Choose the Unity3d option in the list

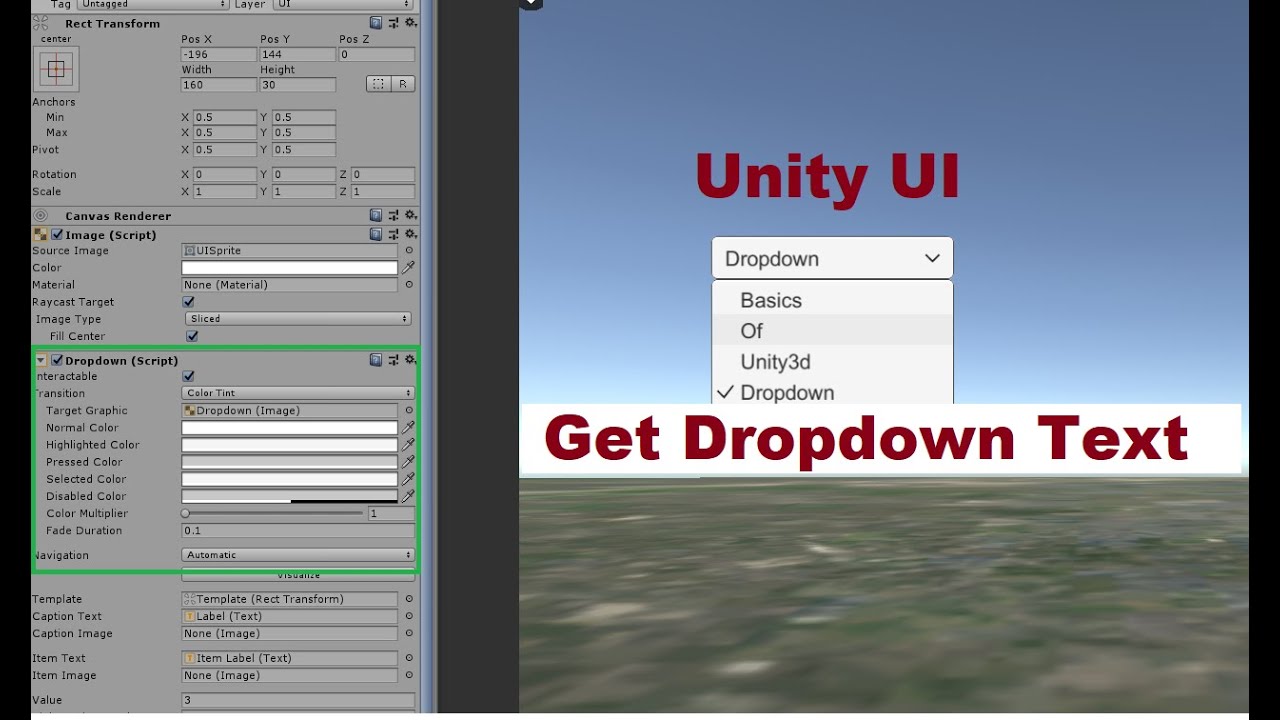832,362
